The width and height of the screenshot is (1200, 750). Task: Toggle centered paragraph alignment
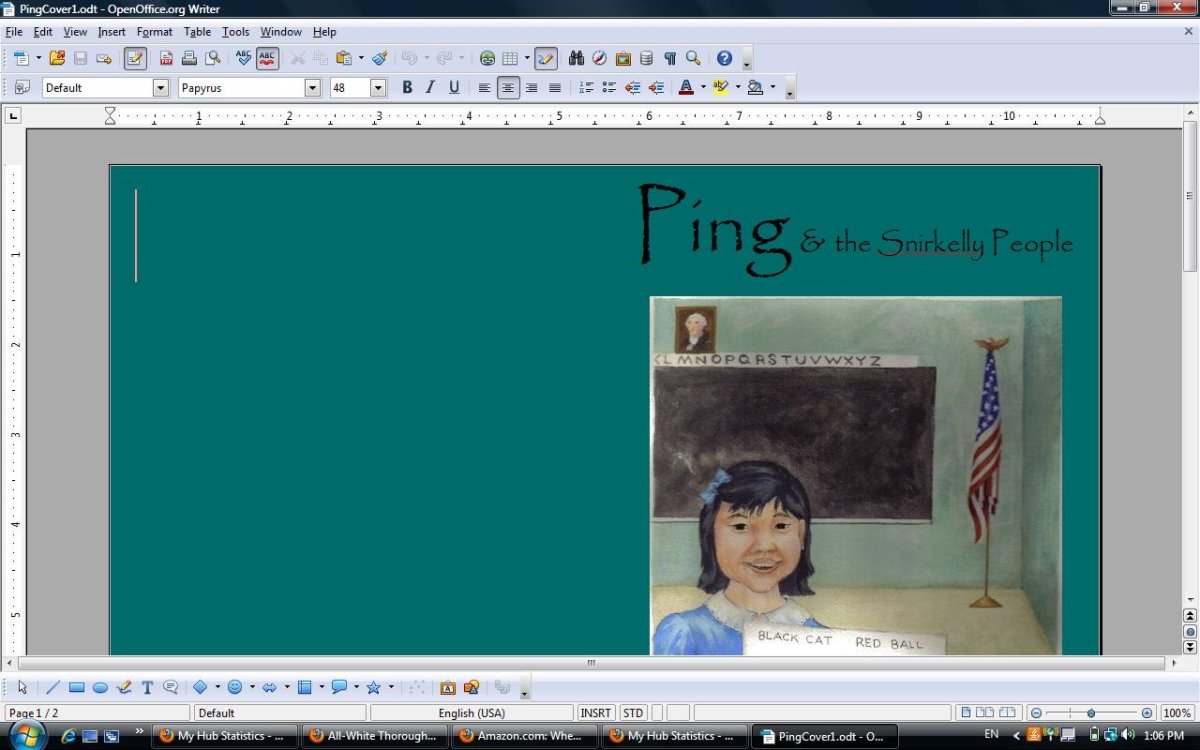point(508,87)
